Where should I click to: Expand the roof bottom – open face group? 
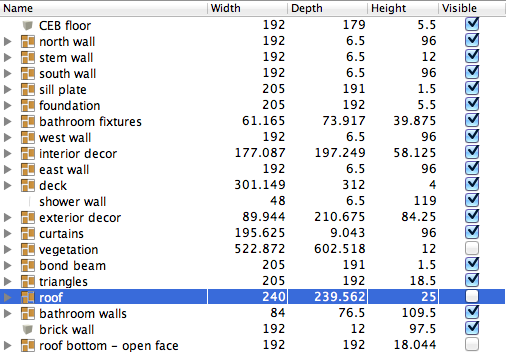pos(7,346)
